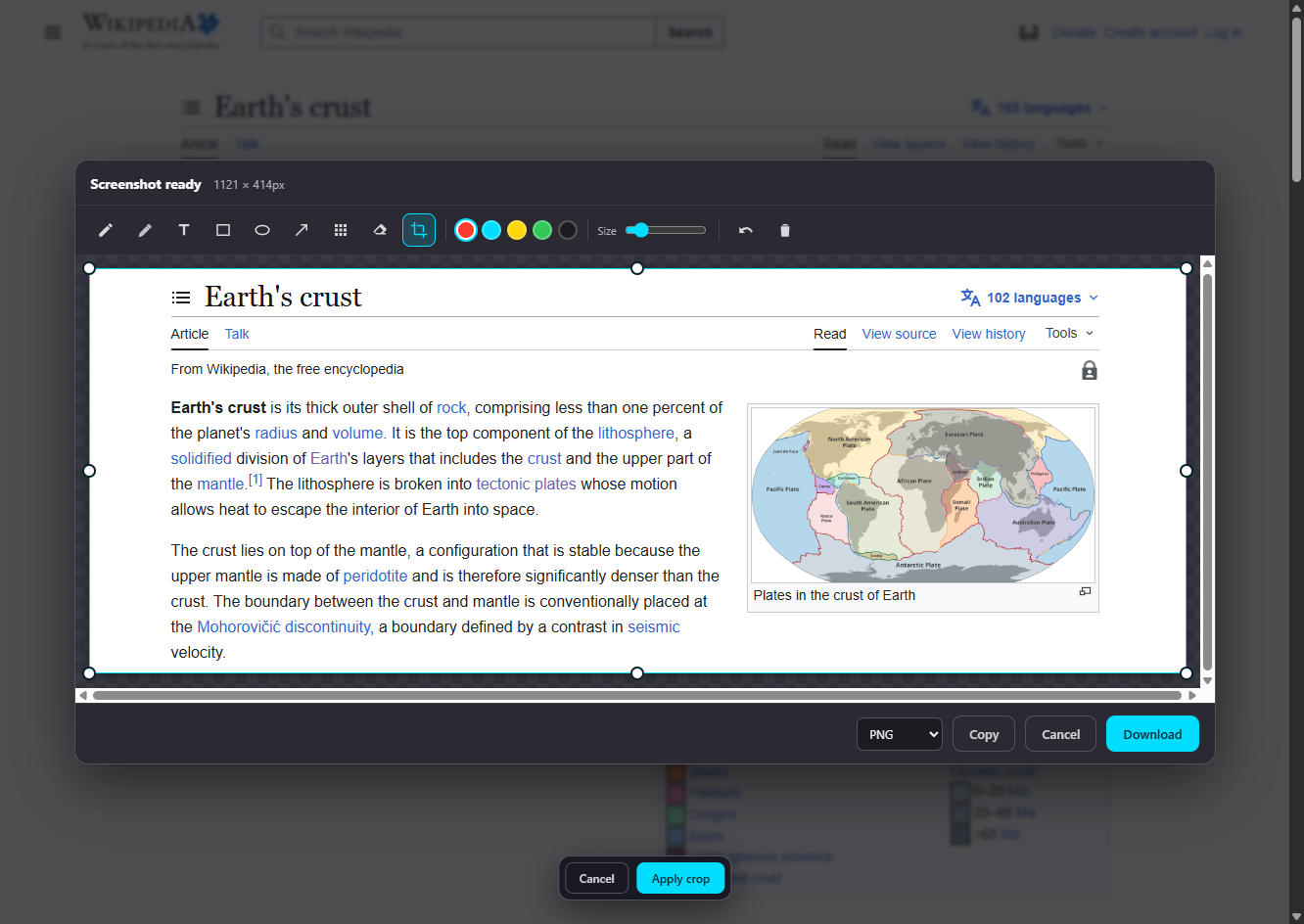This screenshot has width=1304, height=924.
Task: Click the Search Wikipedia input field
Action: pos(458,32)
